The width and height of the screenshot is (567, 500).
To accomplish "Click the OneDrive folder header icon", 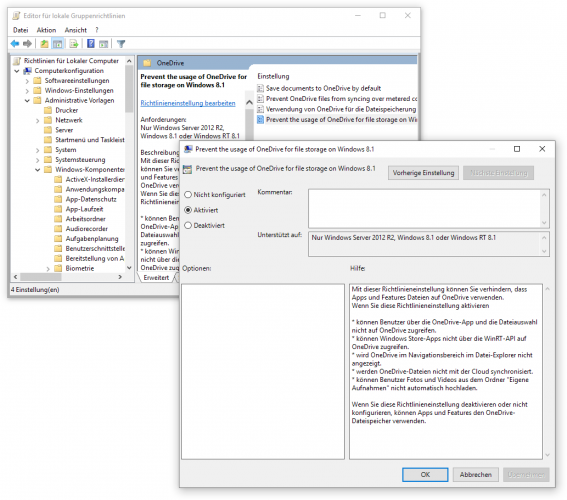I will click(147, 63).
